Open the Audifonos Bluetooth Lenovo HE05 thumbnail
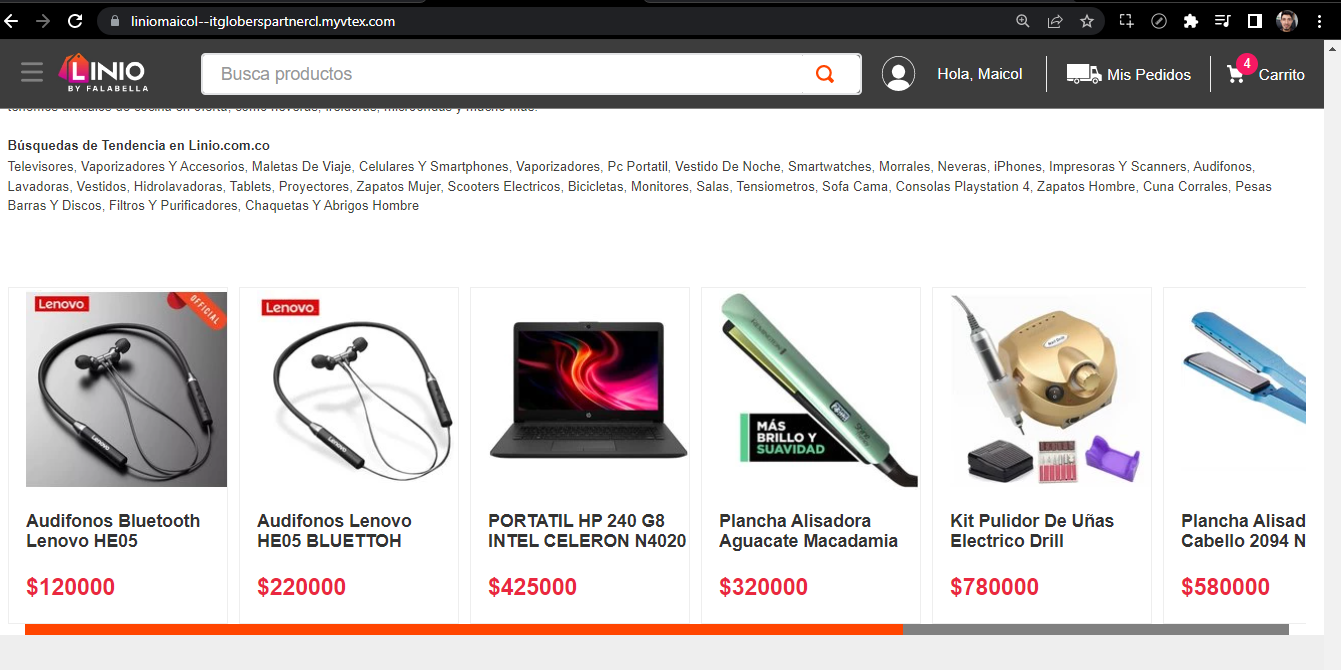The height and width of the screenshot is (670, 1341). coord(126,389)
